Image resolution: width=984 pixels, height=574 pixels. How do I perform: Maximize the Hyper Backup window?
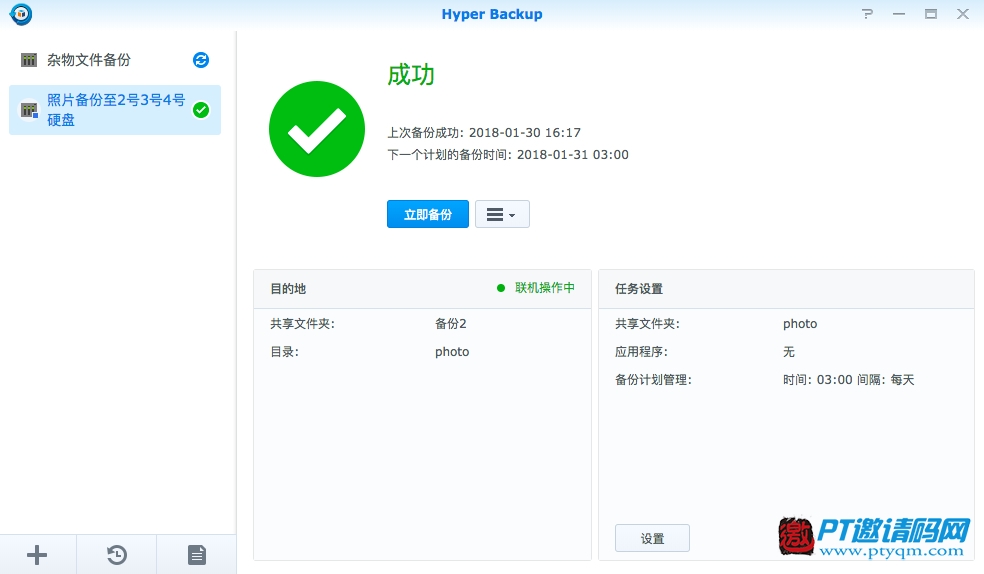pos(931,14)
